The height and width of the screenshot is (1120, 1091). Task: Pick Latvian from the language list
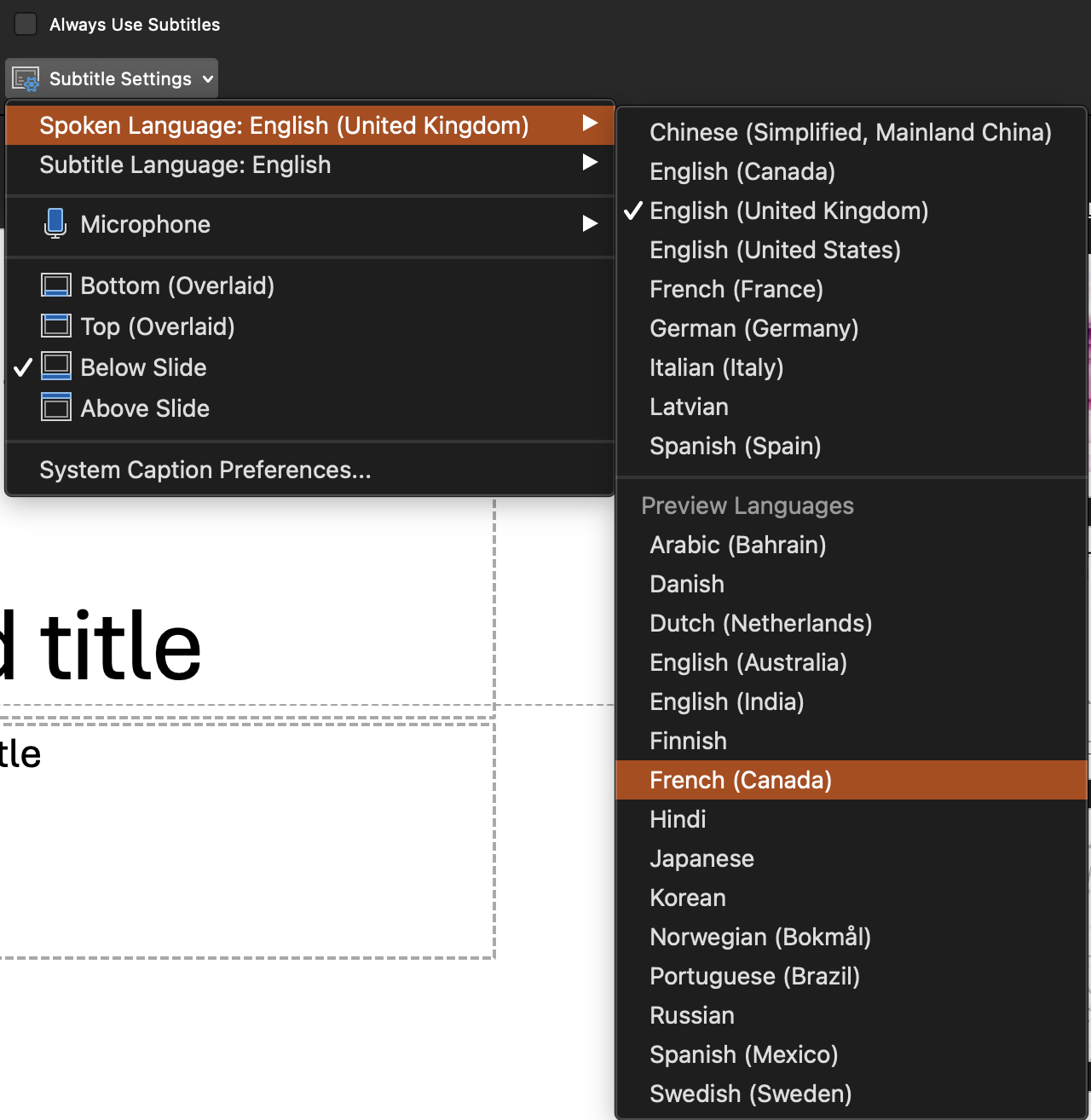click(x=851, y=407)
